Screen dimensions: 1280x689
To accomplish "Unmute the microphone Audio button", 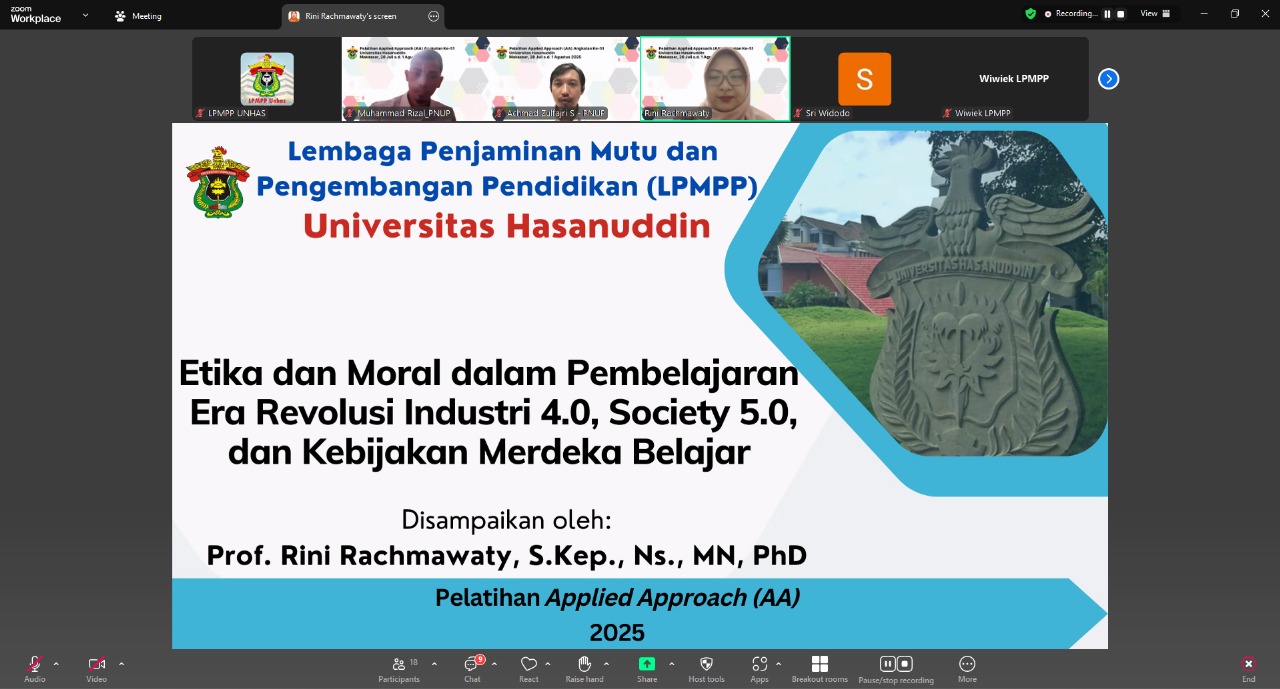I will (x=35, y=665).
